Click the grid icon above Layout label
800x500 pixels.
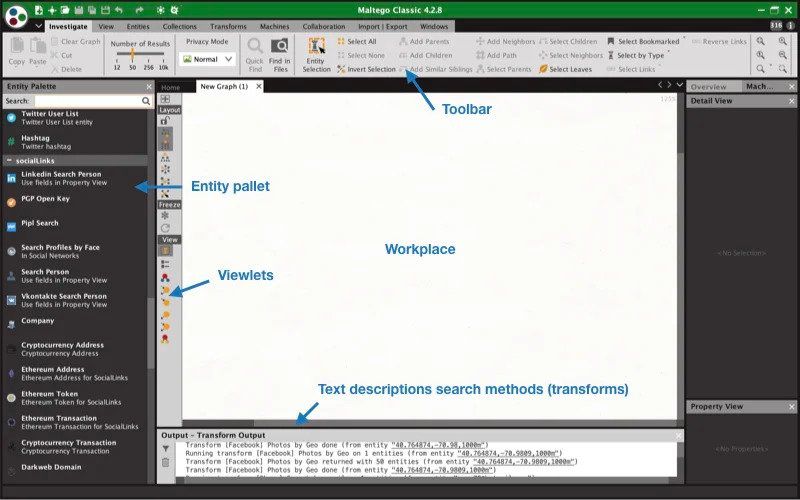[165, 99]
